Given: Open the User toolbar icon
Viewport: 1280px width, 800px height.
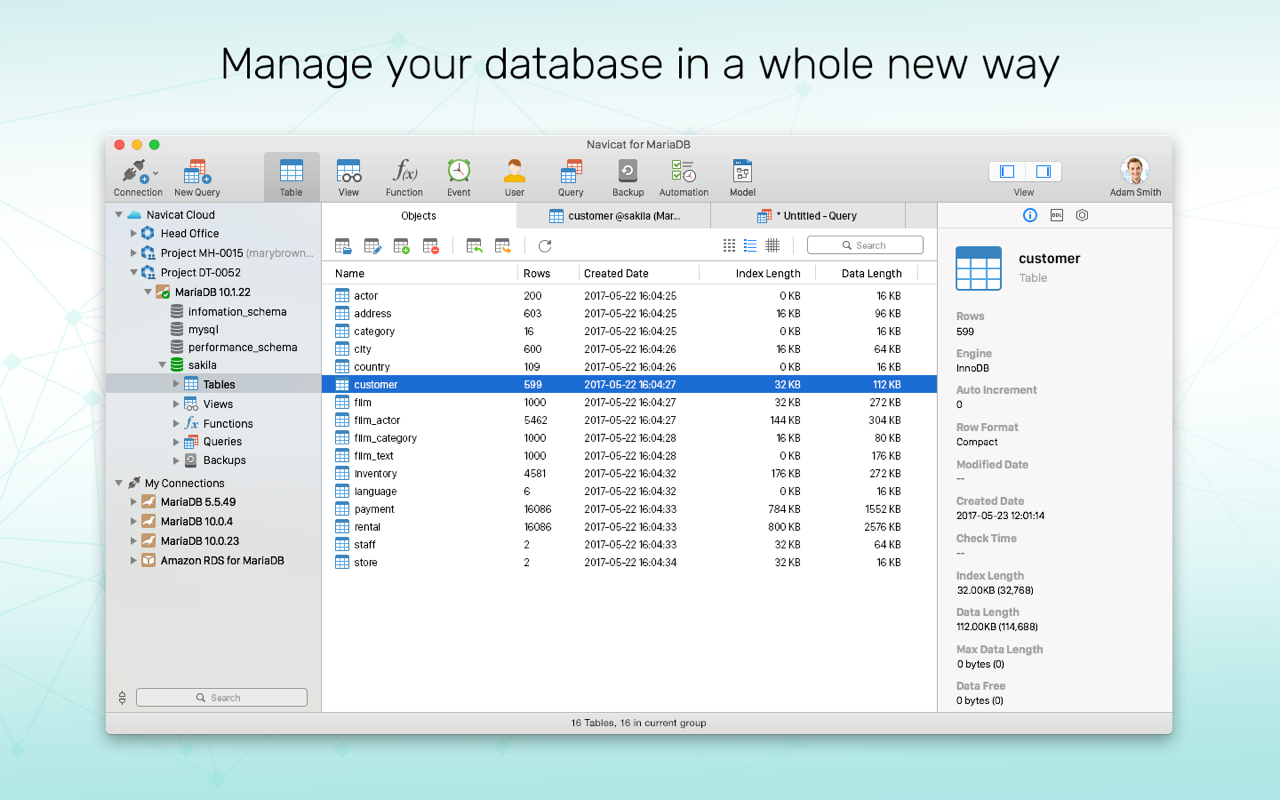Looking at the screenshot, I should pyautogui.click(x=514, y=171).
